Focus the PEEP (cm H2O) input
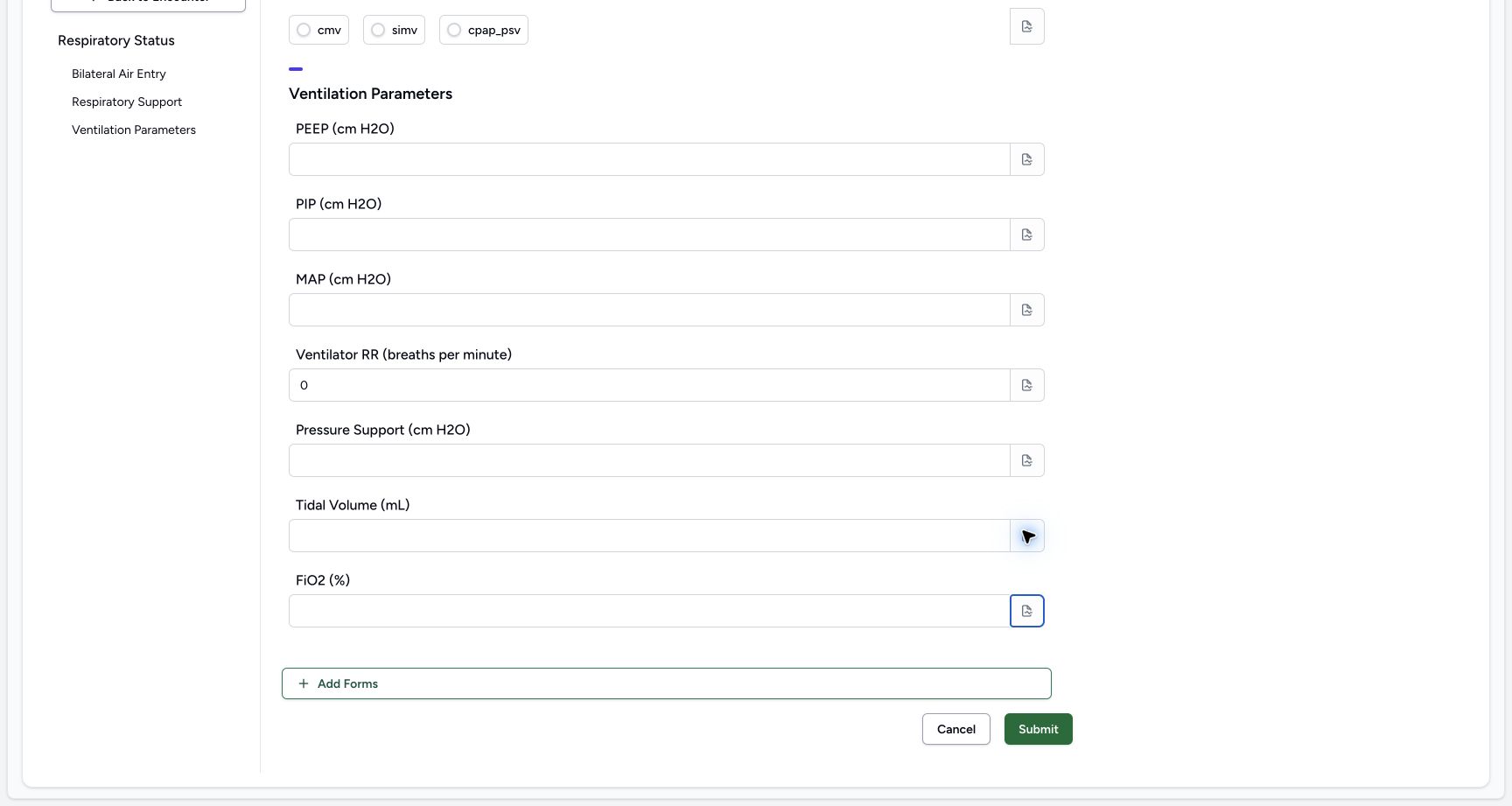 [649, 159]
